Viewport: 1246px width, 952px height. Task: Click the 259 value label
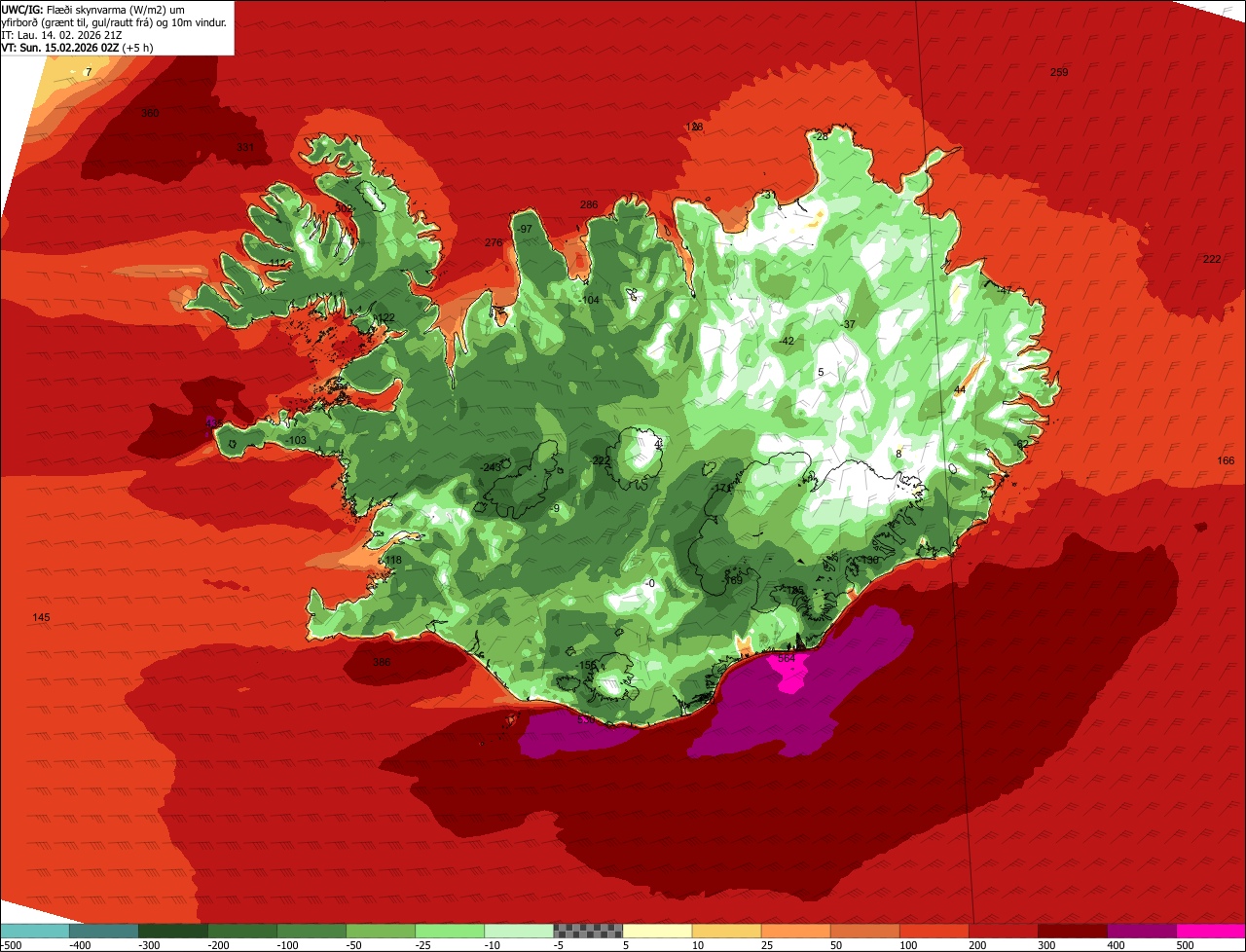[1059, 73]
